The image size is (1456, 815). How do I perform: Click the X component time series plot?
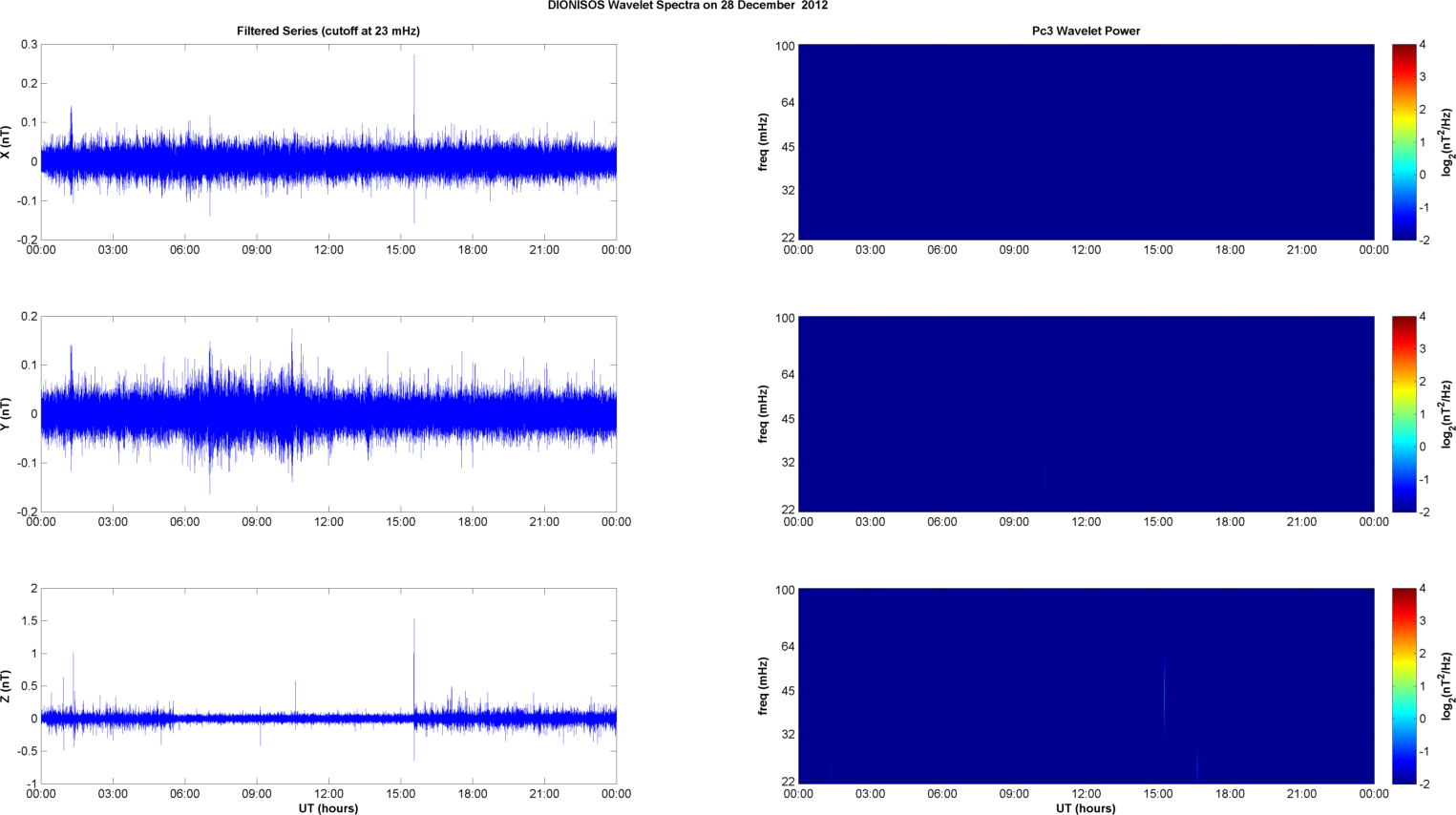[328, 142]
